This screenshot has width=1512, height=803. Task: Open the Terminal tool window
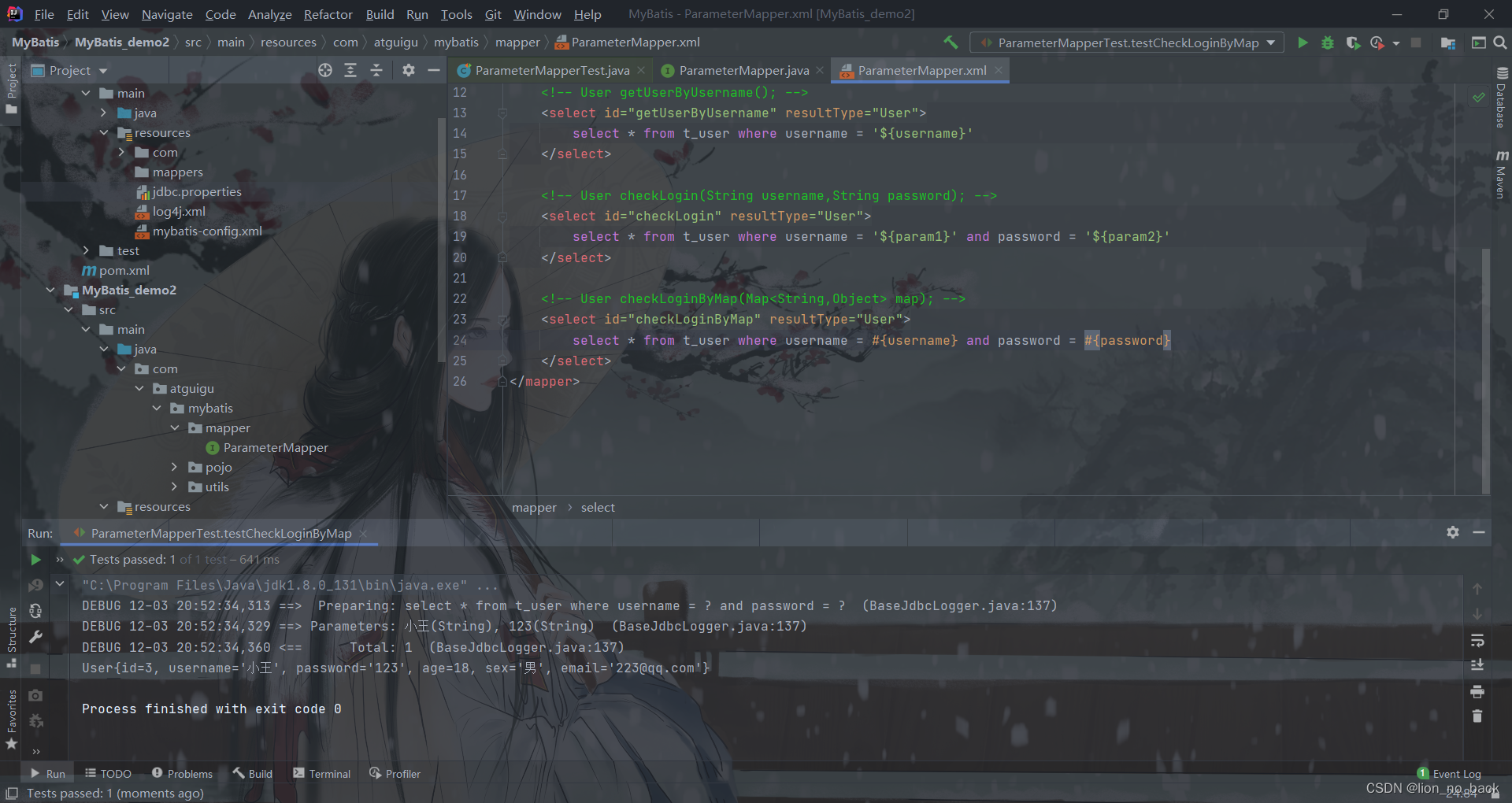321,774
